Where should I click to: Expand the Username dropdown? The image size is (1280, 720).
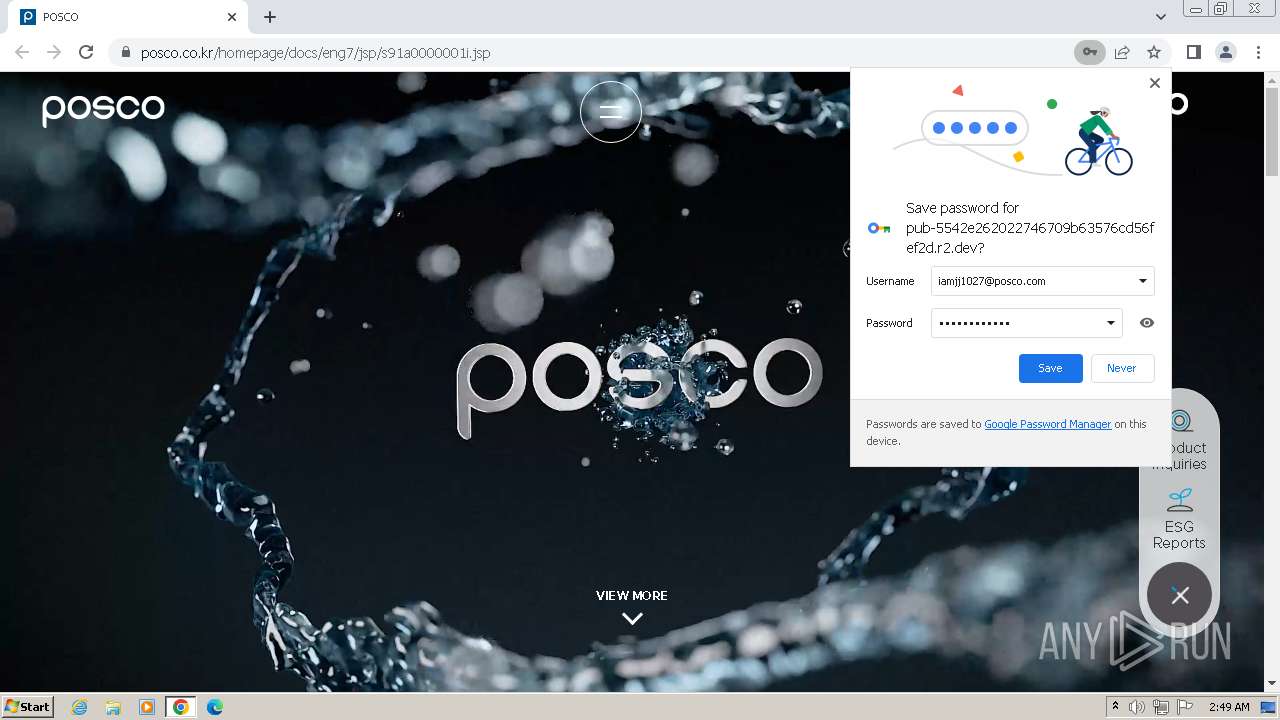click(x=1142, y=281)
